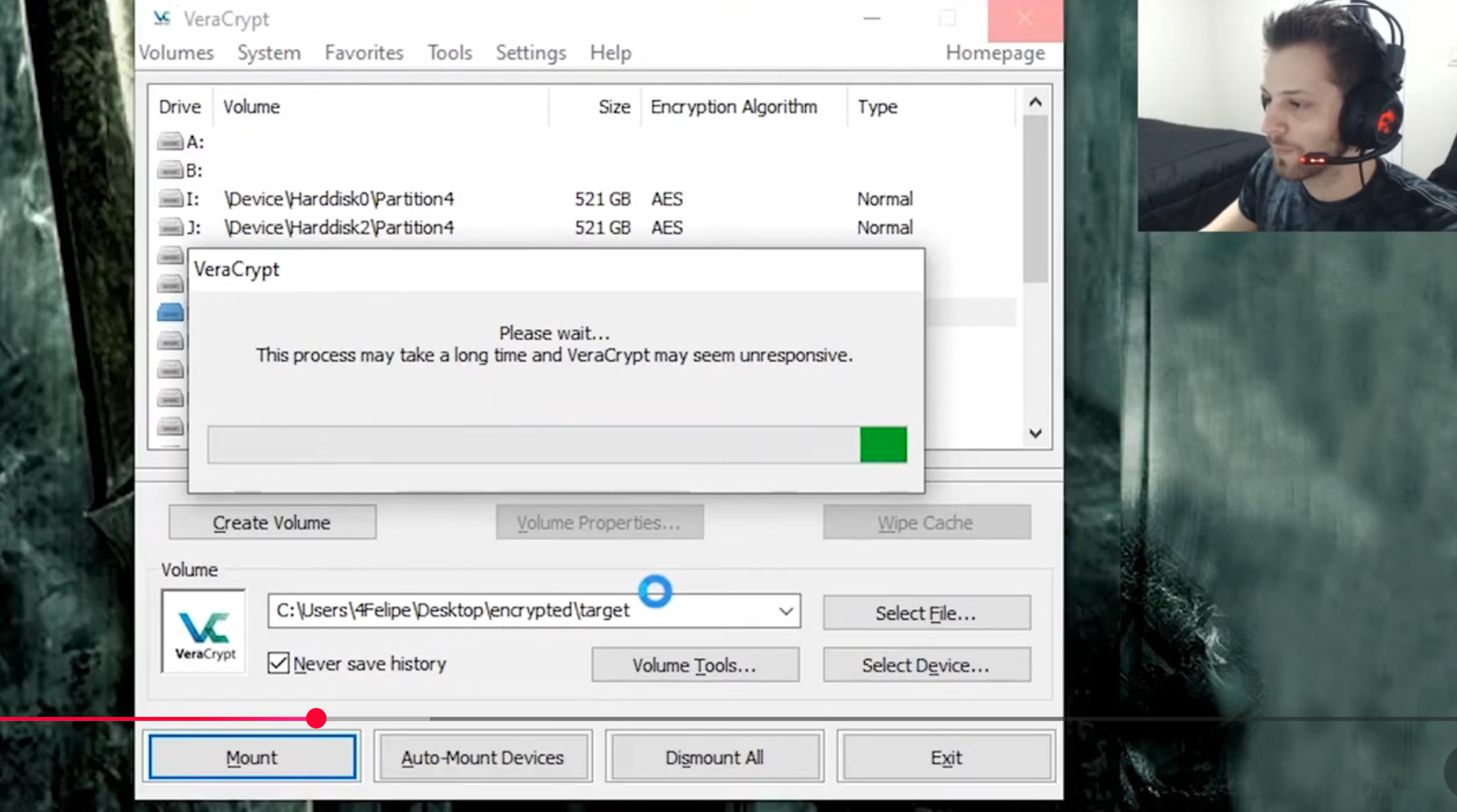Click AES in the I: drive row

click(x=667, y=199)
